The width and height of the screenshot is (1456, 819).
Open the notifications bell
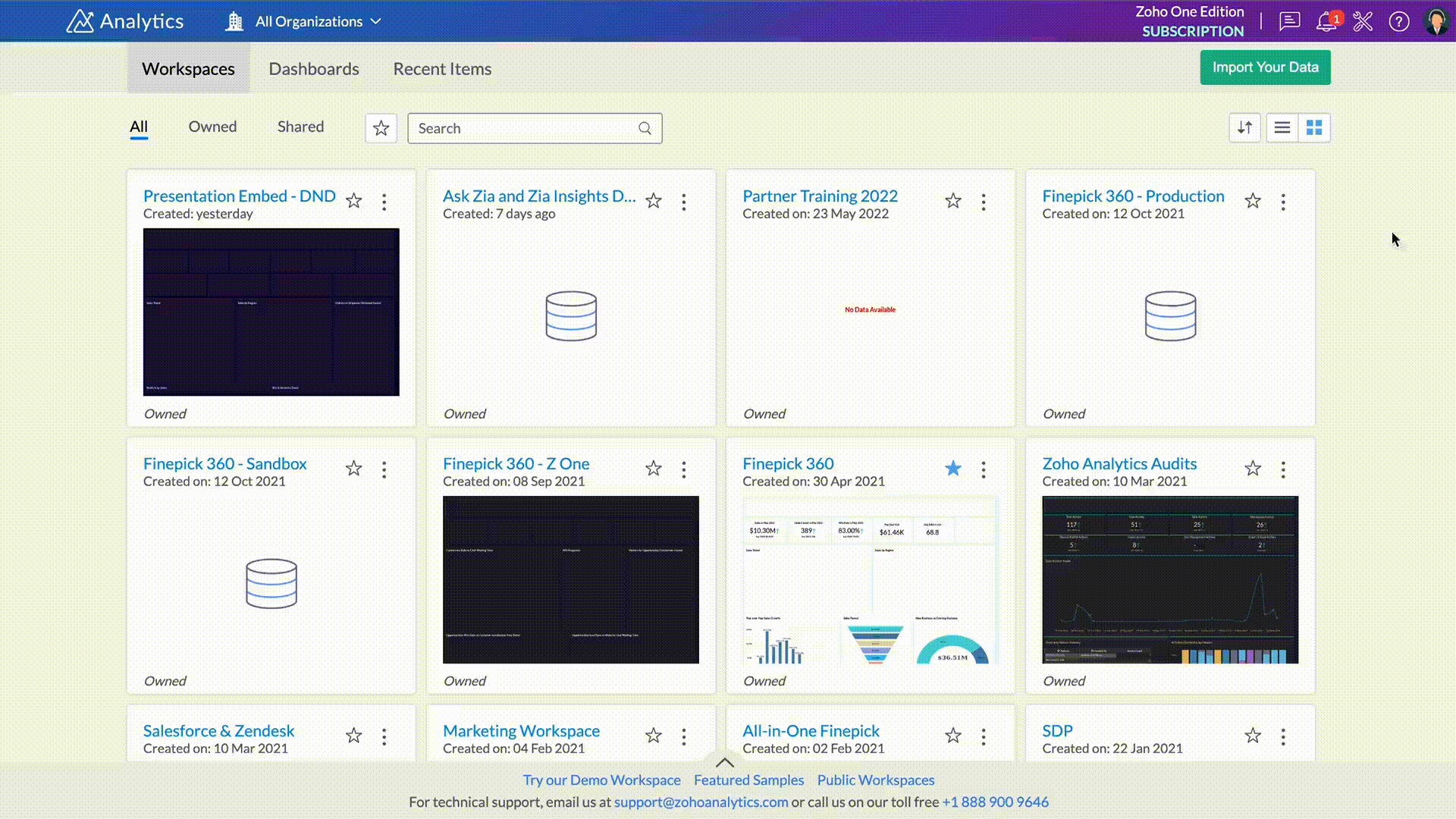click(1326, 21)
